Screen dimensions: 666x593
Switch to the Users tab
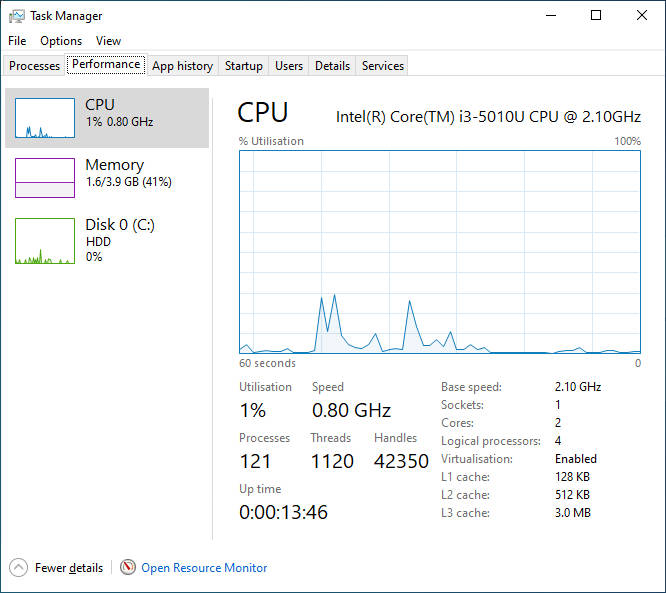point(289,66)
